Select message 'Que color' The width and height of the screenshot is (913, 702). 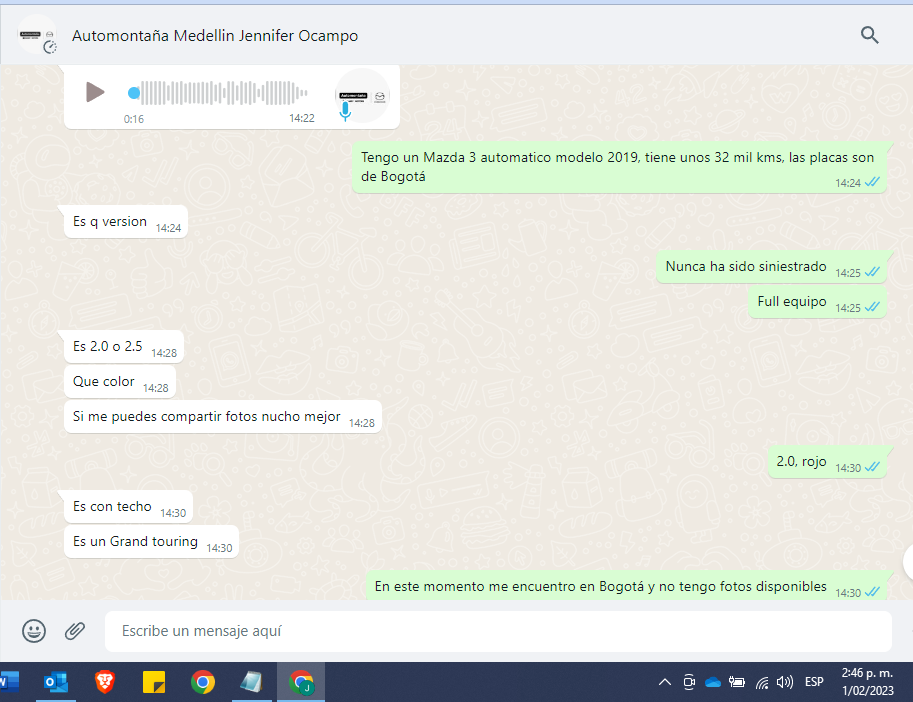click(x=120, y=382)
